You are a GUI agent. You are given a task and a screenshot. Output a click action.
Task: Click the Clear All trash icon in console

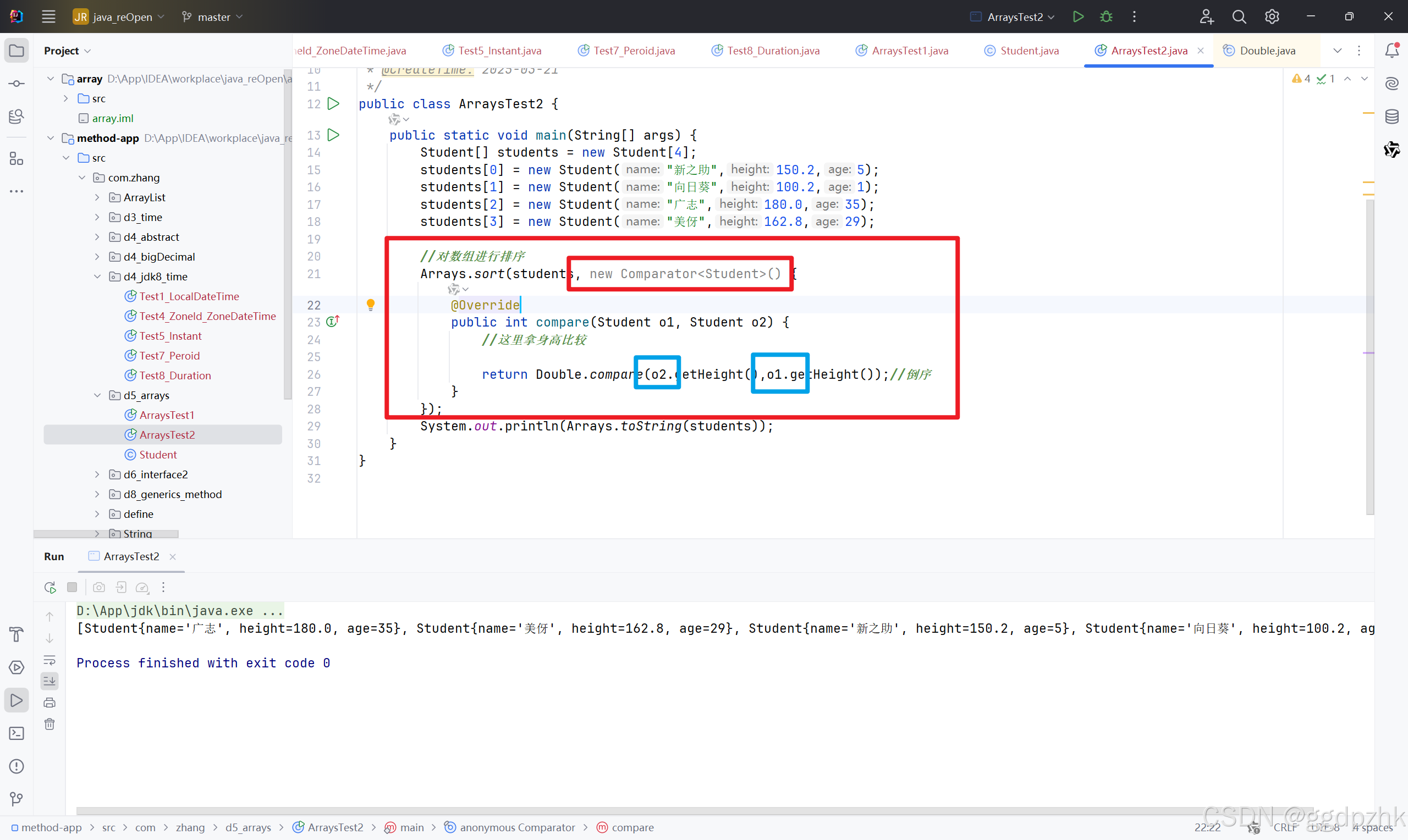[50, 724]
